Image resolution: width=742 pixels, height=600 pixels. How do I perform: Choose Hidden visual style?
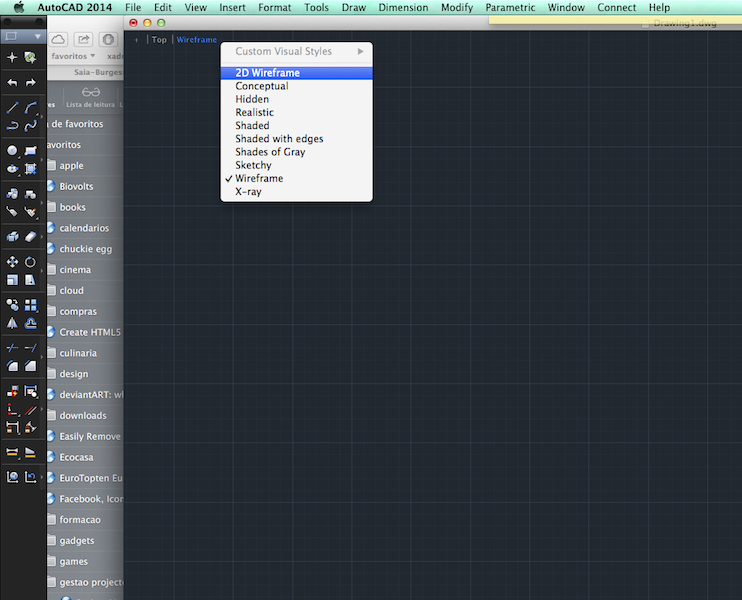pyautogui.click(x=297, y=99)
